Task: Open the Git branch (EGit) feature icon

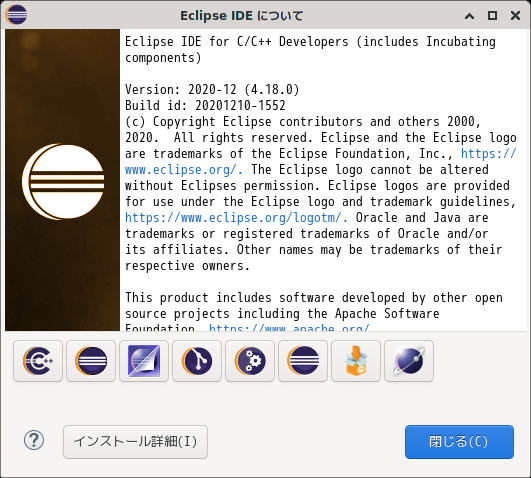Action: (x=197, y=361)
